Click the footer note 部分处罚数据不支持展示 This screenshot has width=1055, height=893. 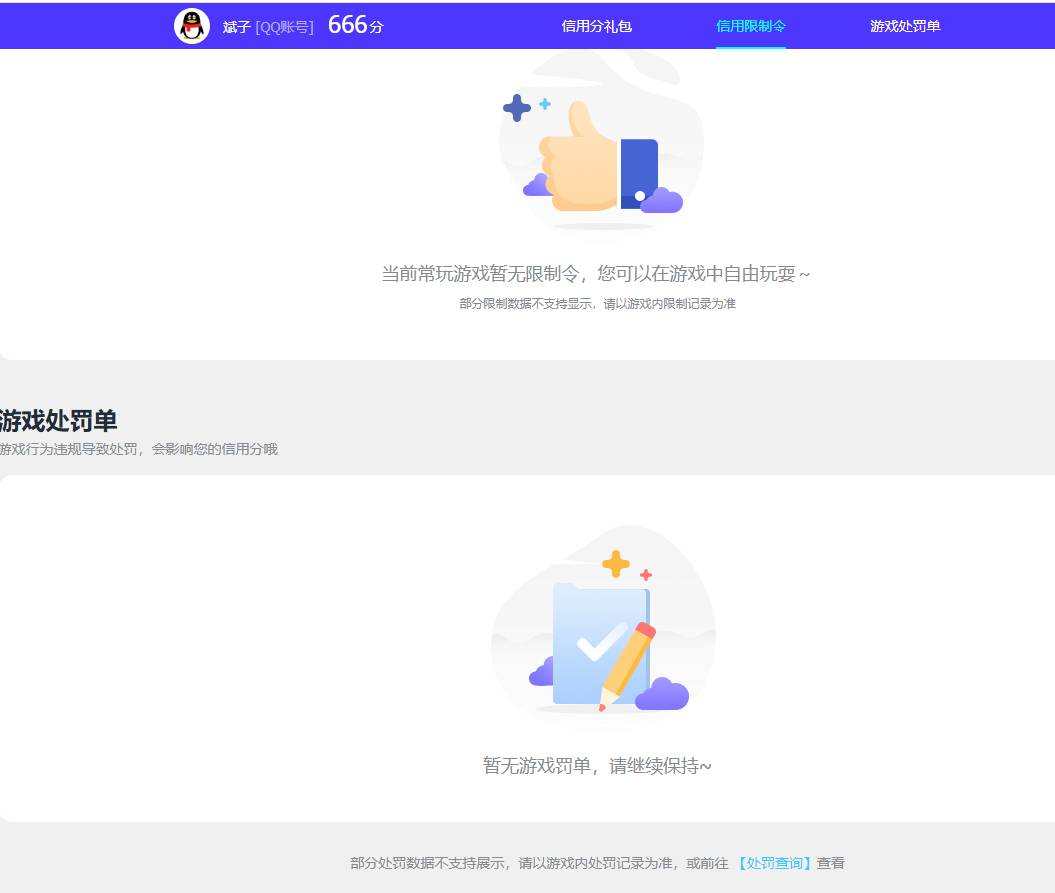point(427,863)
